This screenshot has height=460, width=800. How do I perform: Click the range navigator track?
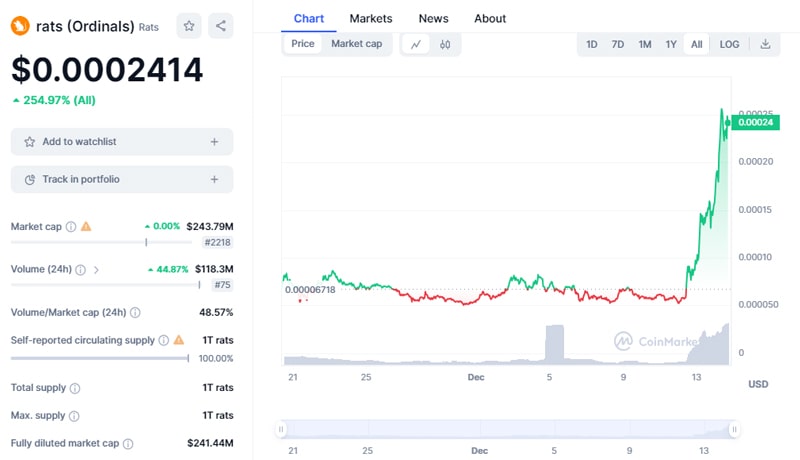[x=507, y=429]
